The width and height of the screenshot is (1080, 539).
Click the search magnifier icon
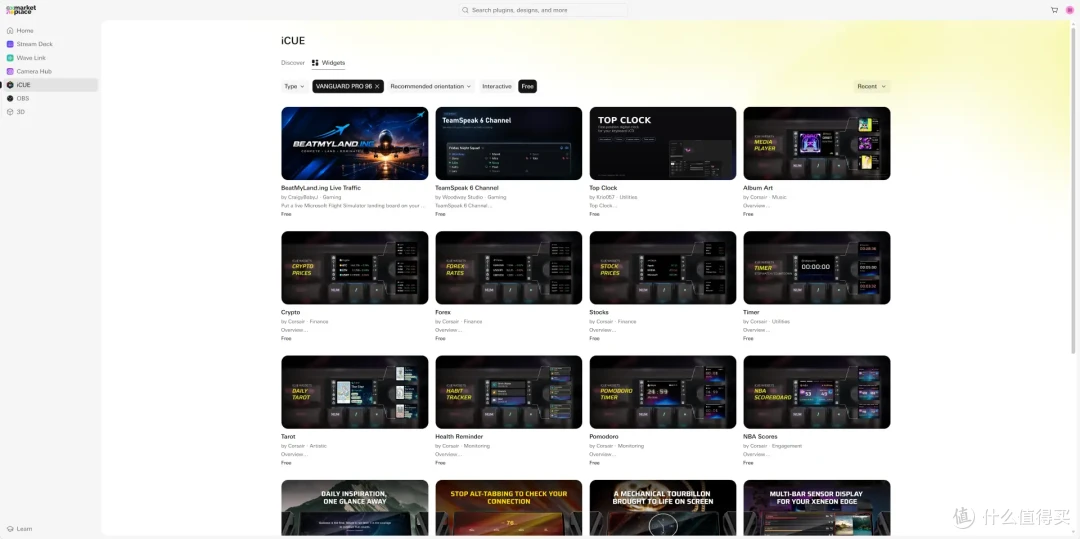click(x=466, y=10)
